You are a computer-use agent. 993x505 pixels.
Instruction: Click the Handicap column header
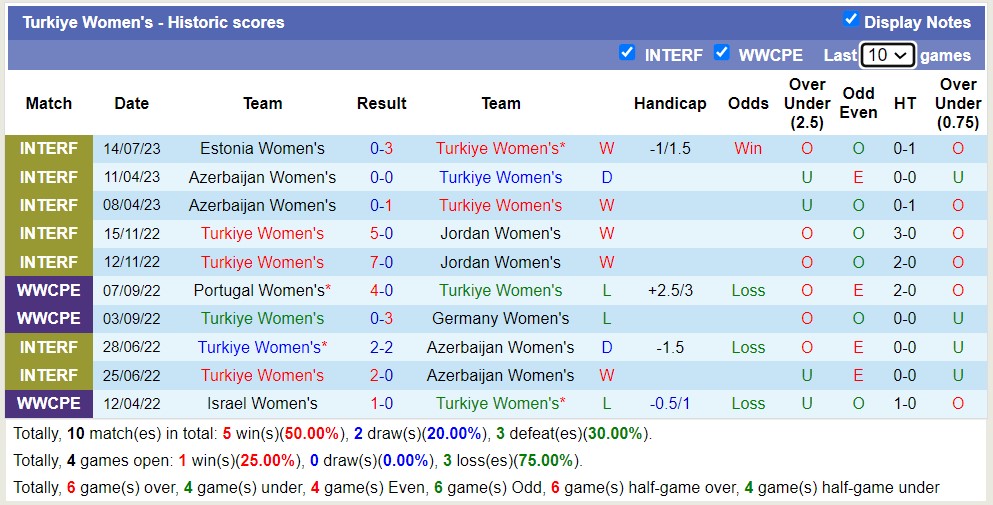coord(670,103)
